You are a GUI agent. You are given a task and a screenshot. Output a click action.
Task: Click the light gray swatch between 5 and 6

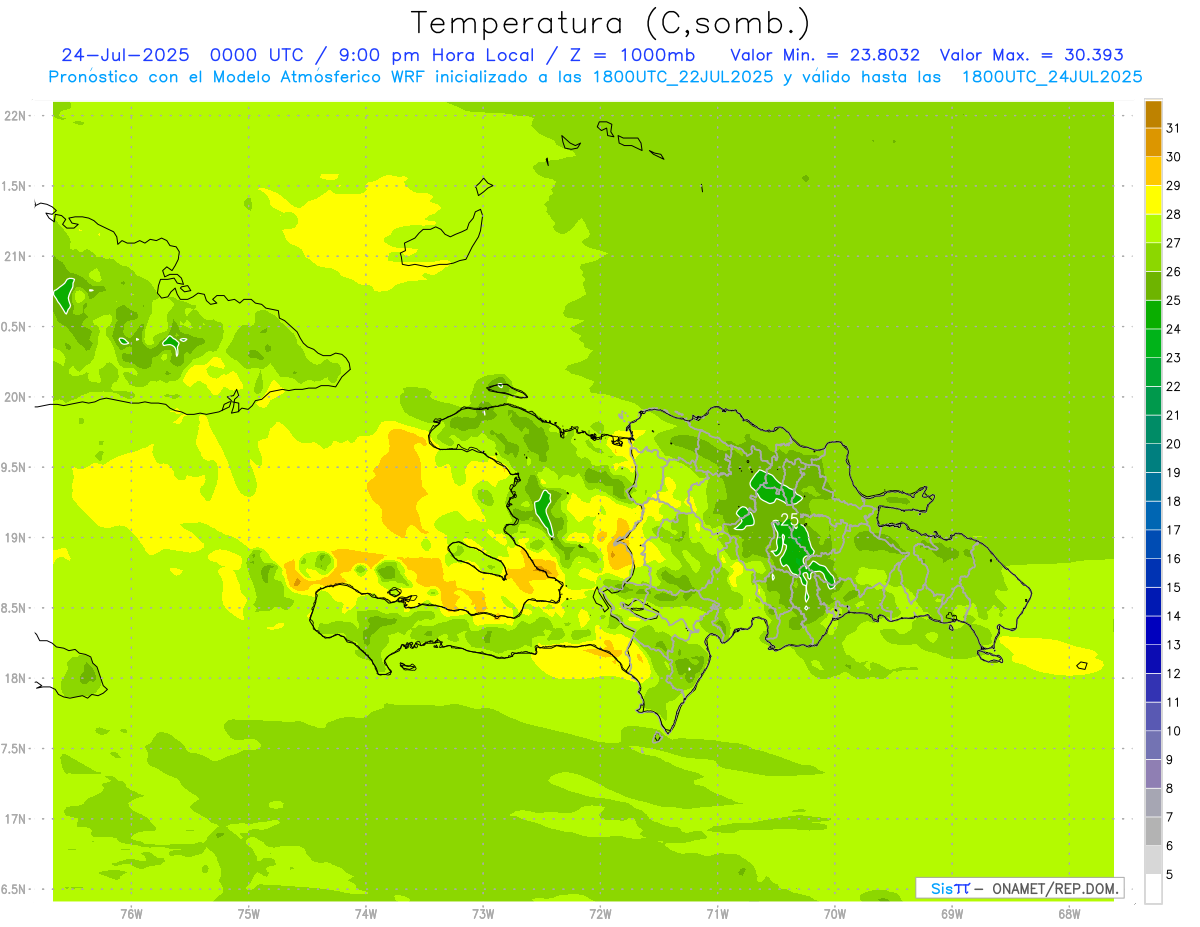click(x=1153, y=861)
